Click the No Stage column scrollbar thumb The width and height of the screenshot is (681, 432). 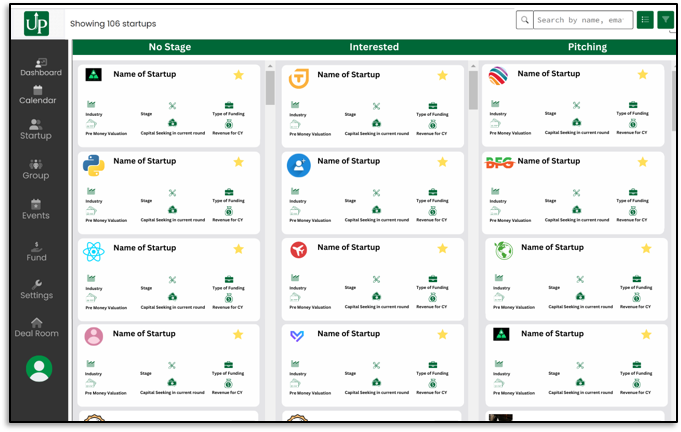point(270,88)
